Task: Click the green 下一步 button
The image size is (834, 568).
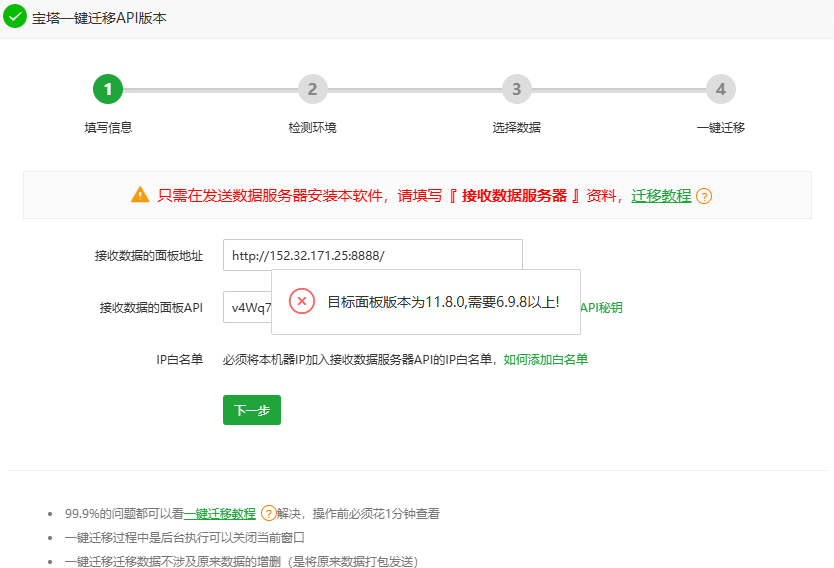Action: (x=252, y=410)
